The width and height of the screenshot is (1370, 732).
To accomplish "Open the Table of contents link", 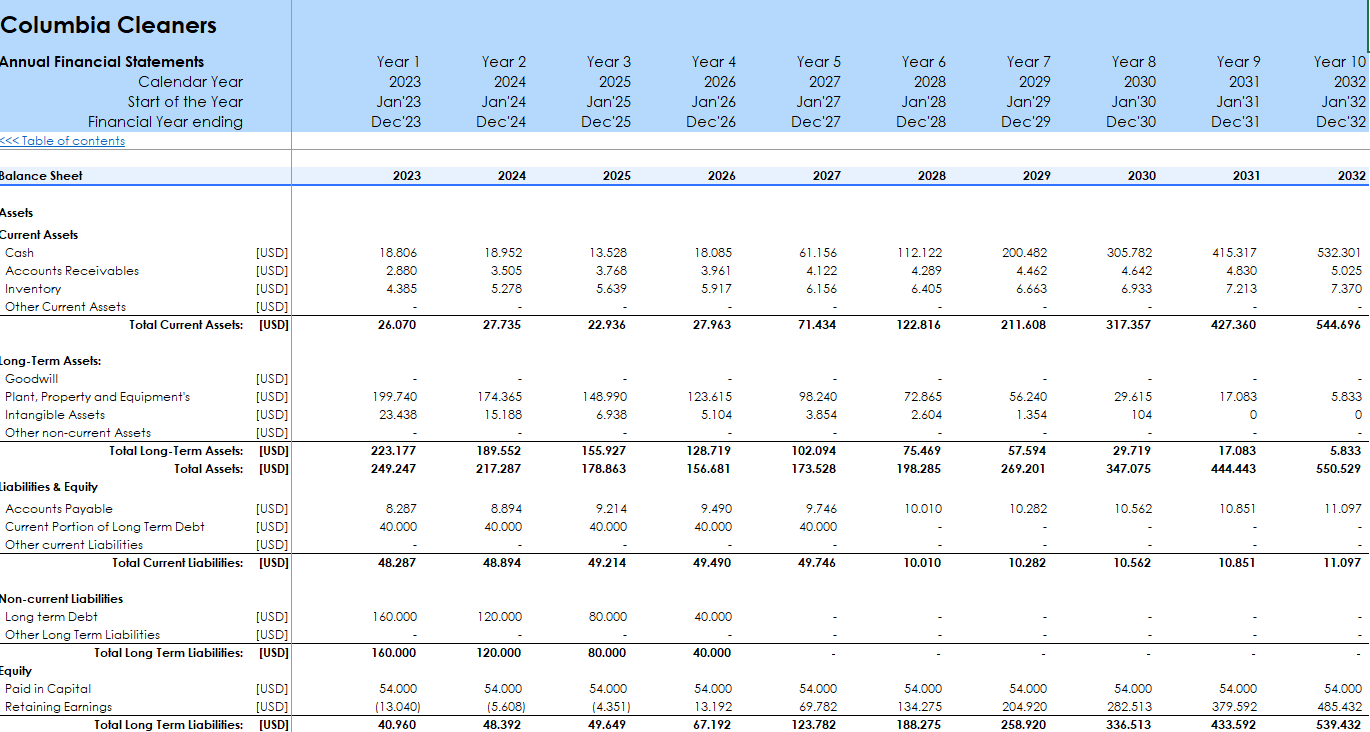I will 62,141.
